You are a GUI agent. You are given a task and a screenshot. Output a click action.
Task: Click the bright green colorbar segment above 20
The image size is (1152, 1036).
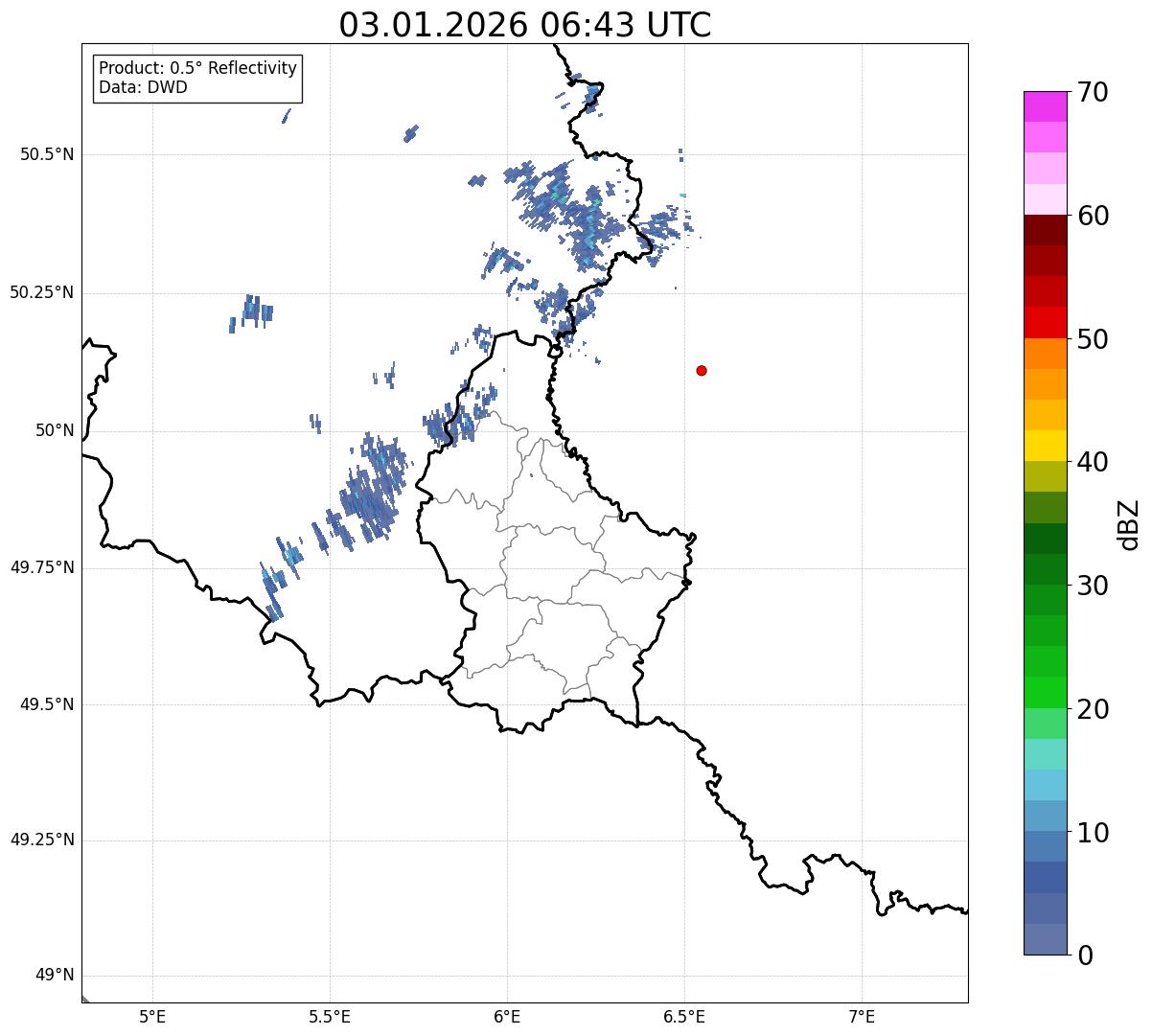(x=1045, y=692)
